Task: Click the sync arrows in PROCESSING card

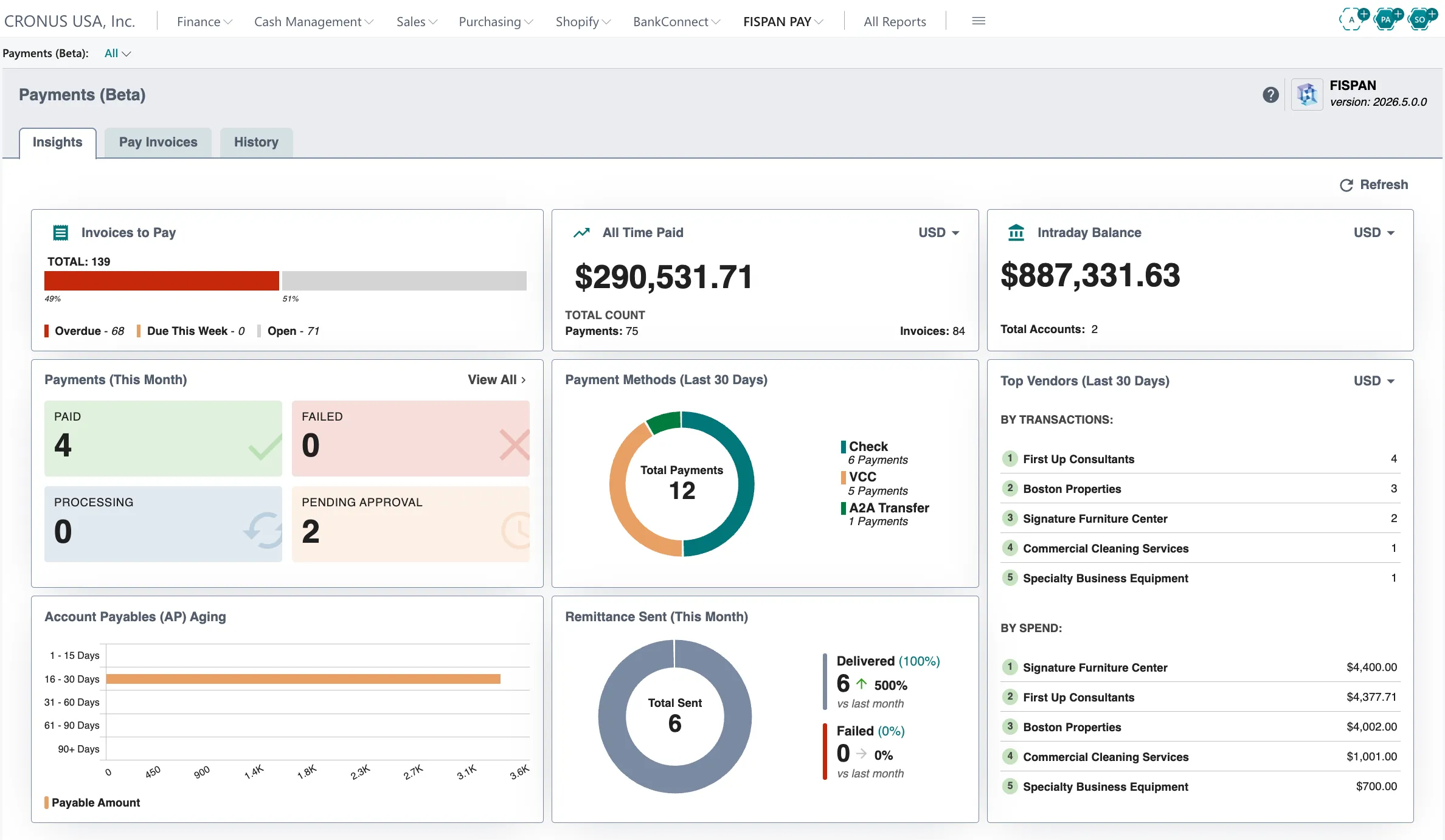Action: [264, 531]
